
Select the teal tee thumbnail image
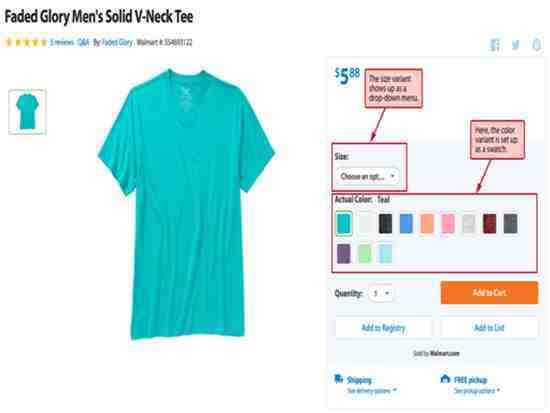click(x=27, y=112)
